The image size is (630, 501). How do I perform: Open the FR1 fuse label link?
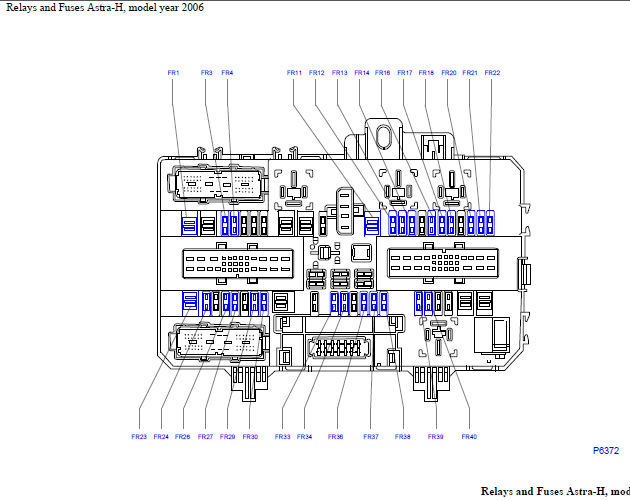click(x=173, y=73)
